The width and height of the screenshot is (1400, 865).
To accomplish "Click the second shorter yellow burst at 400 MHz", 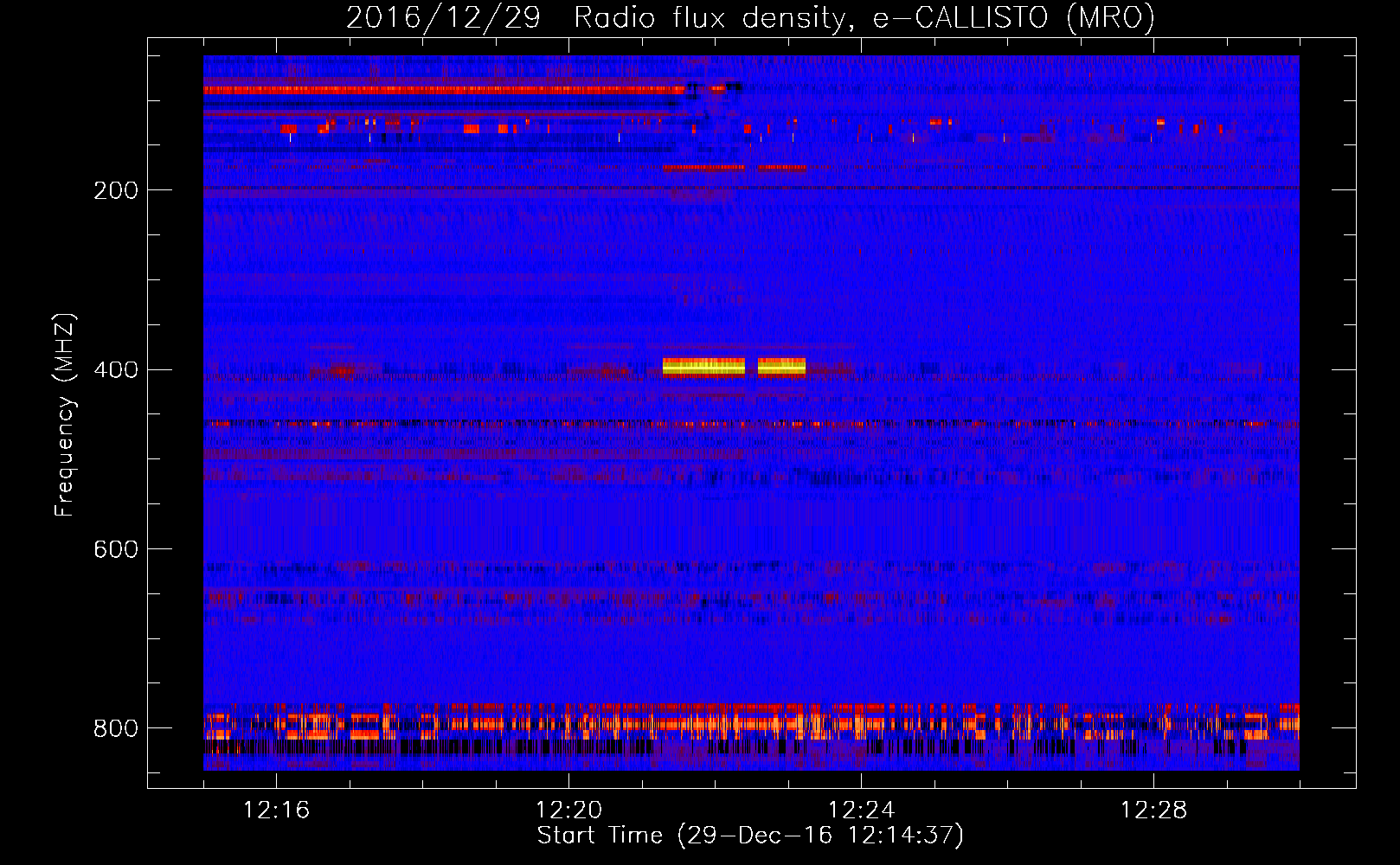I will click(781, 367).
